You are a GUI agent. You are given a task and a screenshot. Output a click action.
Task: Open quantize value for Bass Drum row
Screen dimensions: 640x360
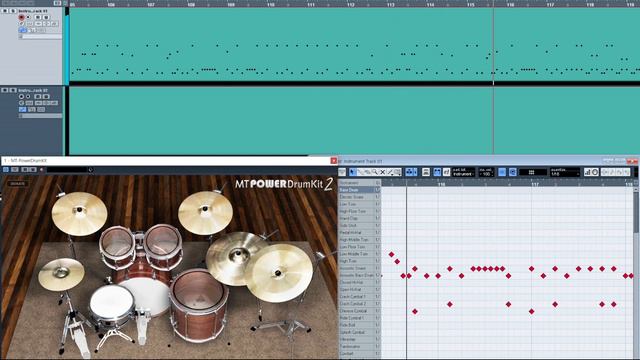pyautogui.click(x=378, y=190)
